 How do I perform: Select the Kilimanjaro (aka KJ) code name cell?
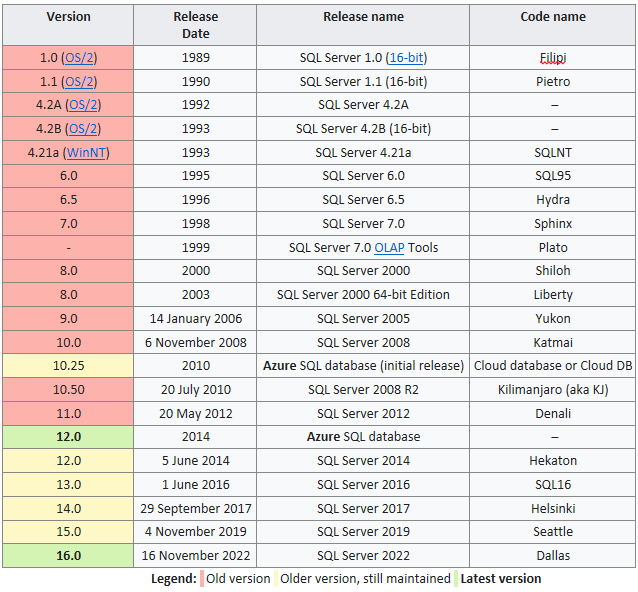(553, 390)
